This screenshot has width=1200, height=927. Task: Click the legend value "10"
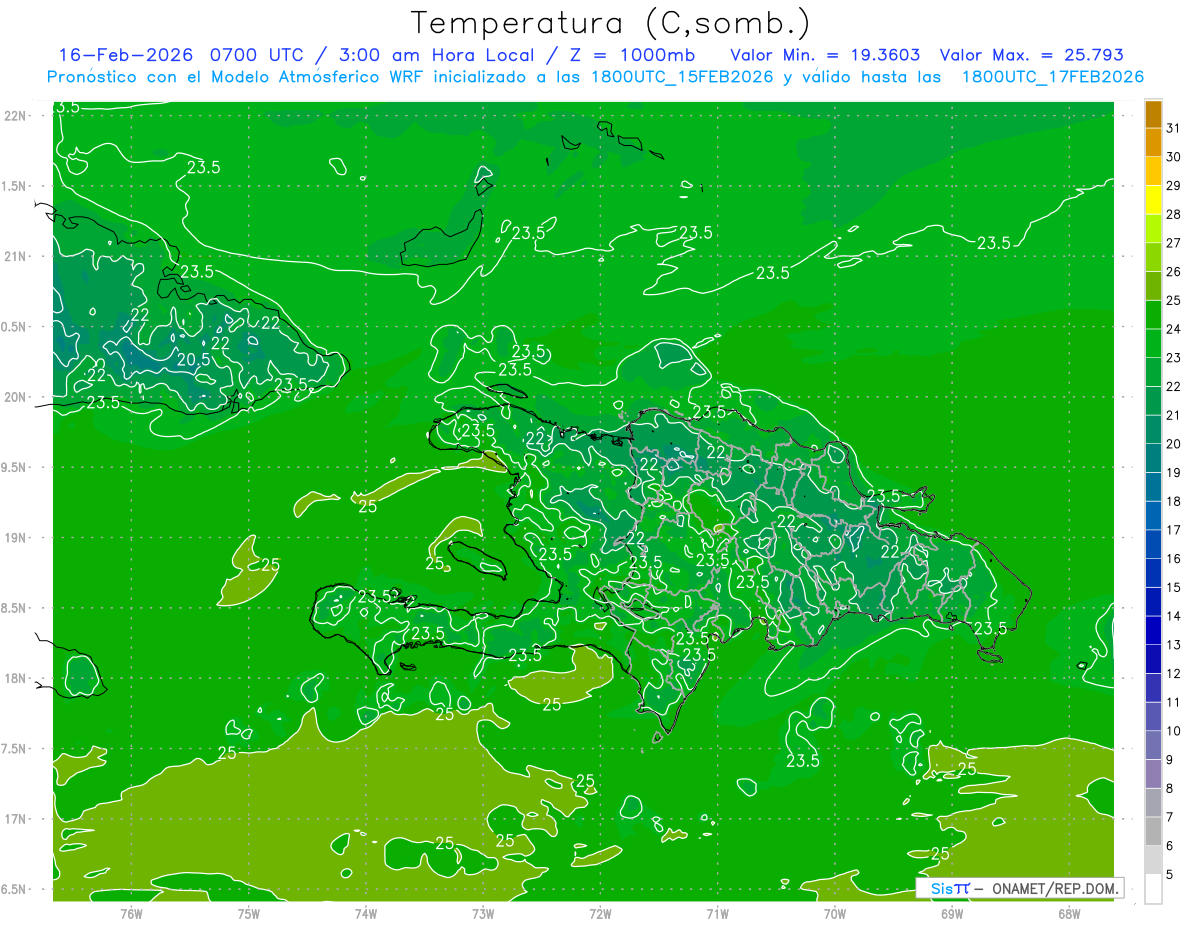pos(1173,731)
